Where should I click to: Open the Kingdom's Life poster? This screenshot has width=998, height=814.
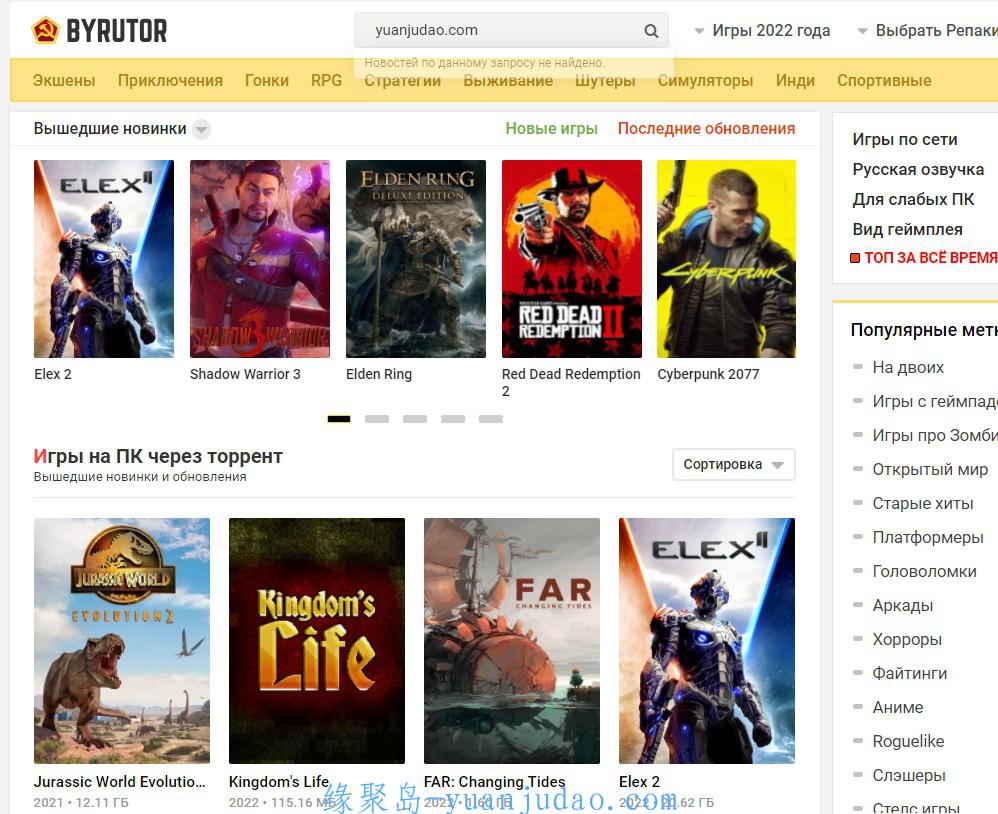317,641
